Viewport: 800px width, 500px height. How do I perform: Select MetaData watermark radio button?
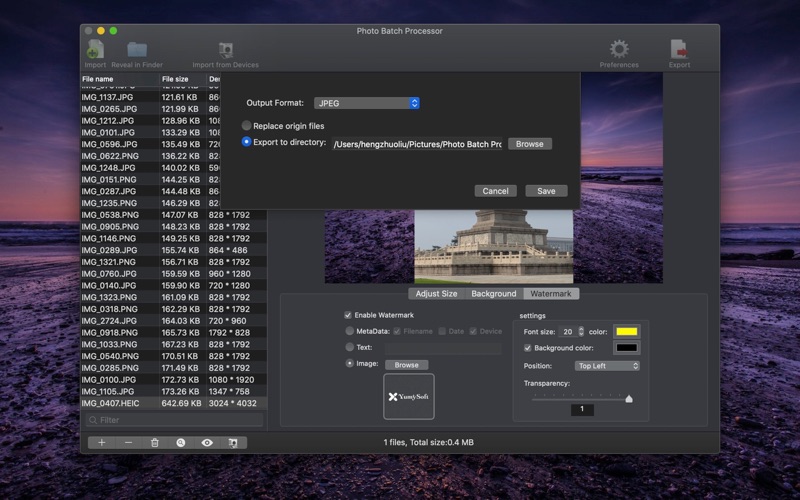(349, 331)
